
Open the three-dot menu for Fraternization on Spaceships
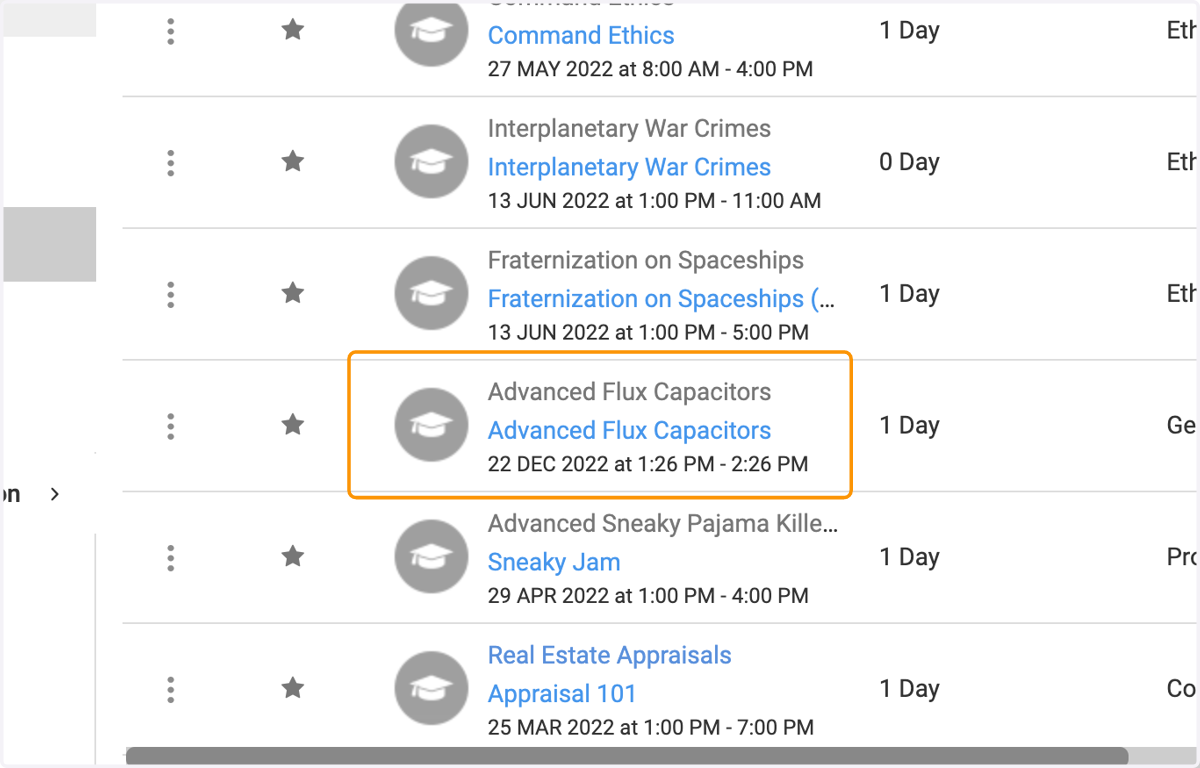(x=171, y=294)
